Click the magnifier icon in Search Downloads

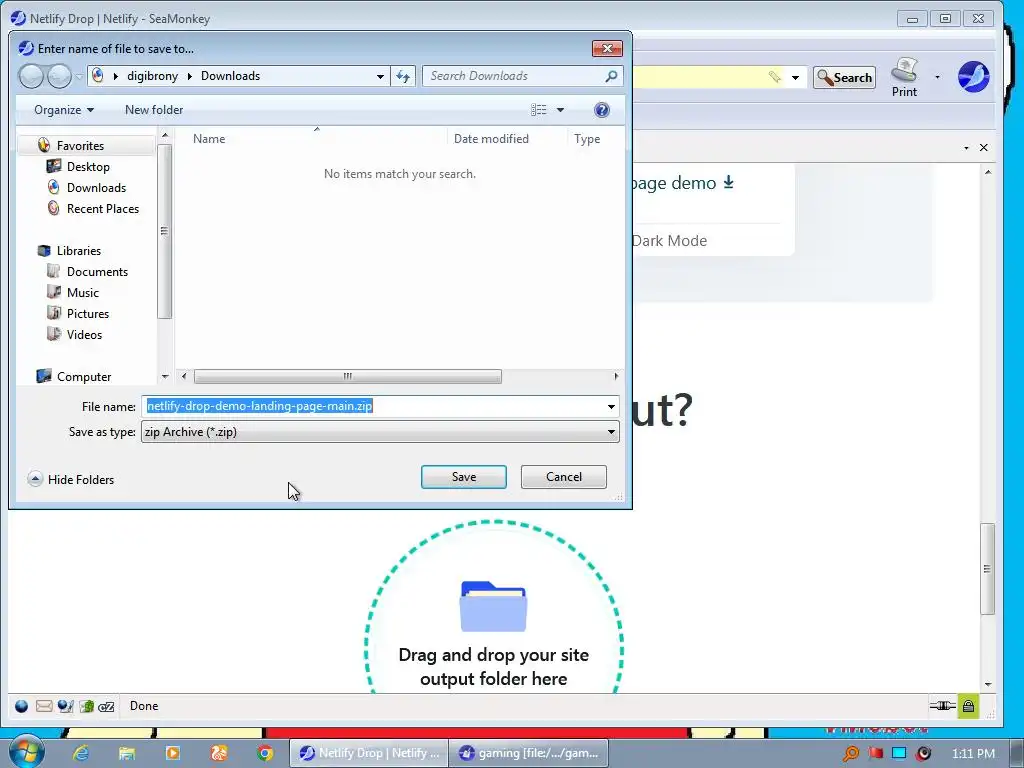pos(611,76)
